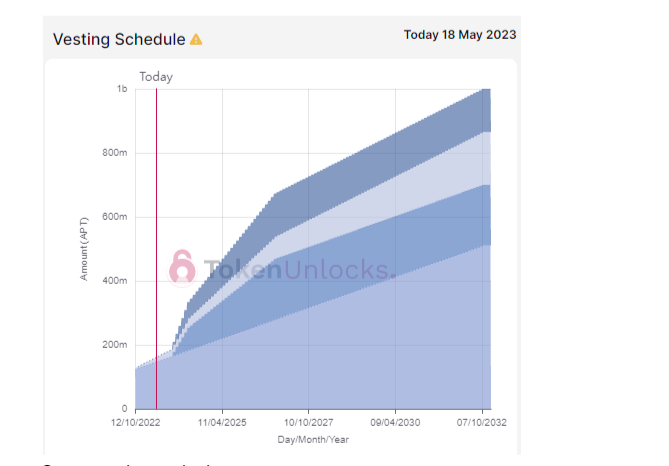The width and height of the screenshot is (669, 466).
Task: Click the Vesting Schedule heading
Action: 119,39
